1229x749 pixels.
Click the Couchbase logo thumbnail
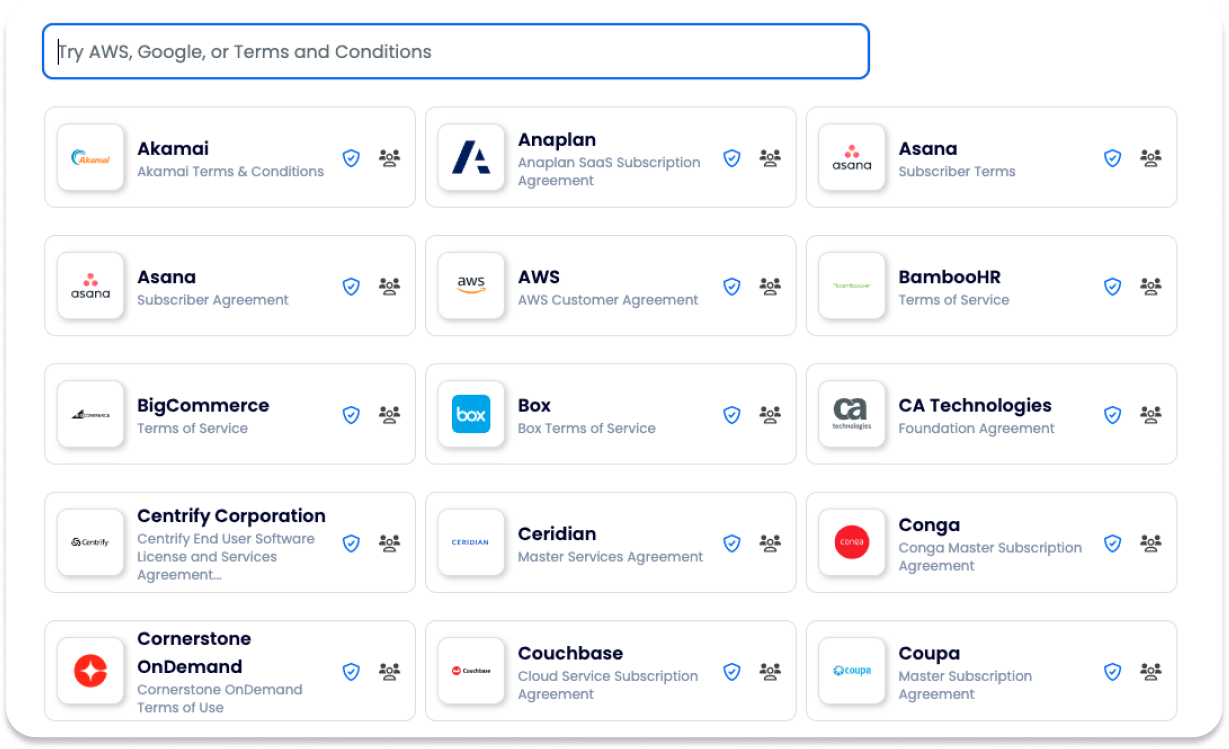click(x=471, y=670)
